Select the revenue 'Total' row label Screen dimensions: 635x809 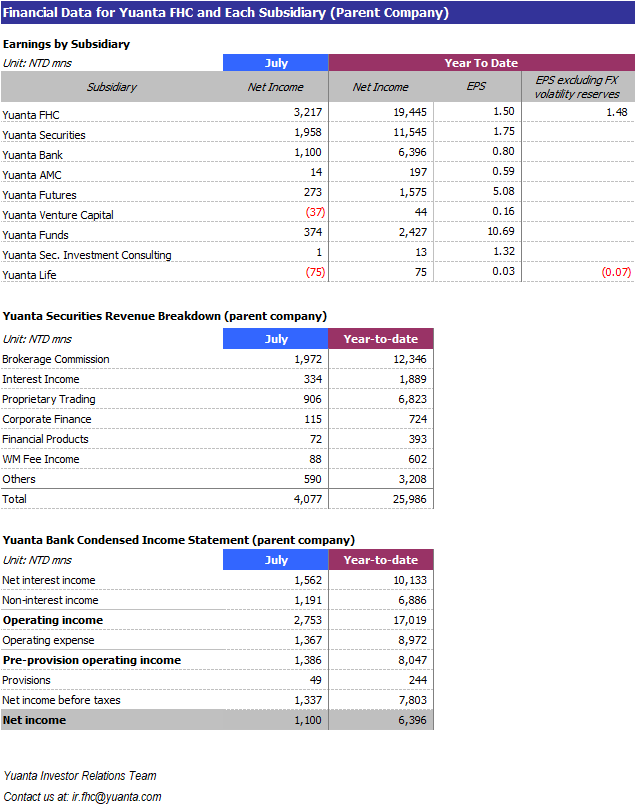[x=14, y=499]
